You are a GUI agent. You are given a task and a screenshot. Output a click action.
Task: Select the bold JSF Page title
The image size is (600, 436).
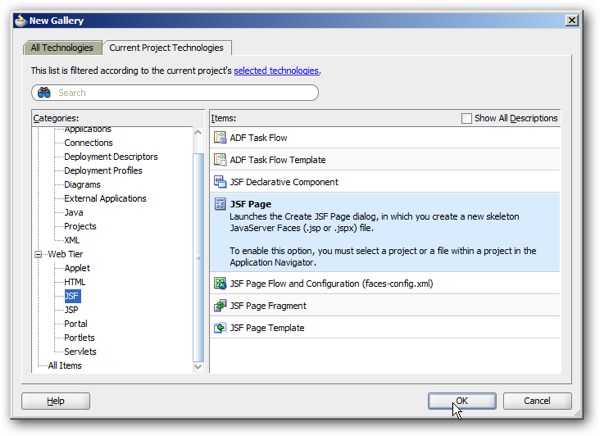pyautogui.click(x=250, y=204)
